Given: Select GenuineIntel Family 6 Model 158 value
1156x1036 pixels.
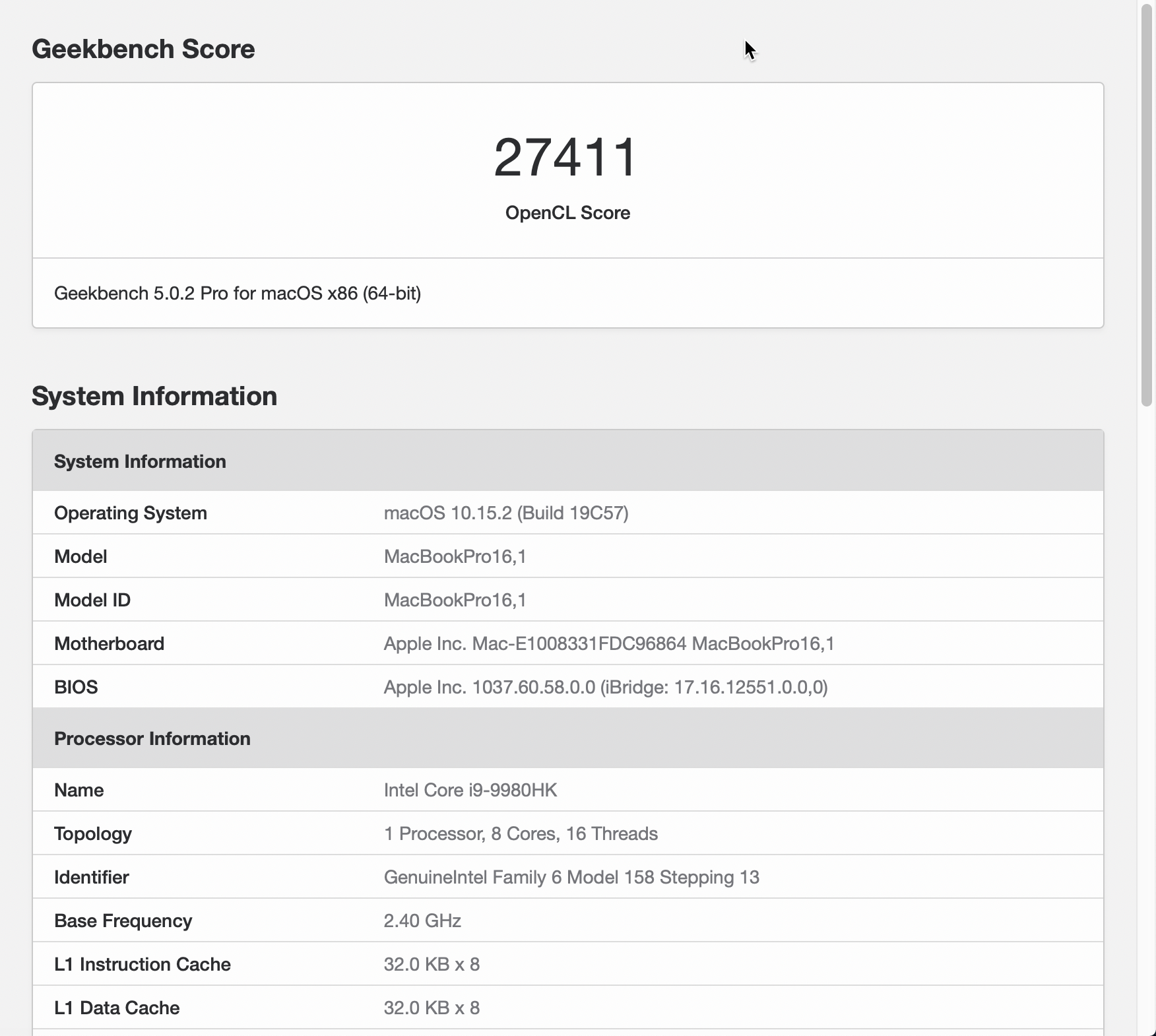Looking at the screenshot, I should point(571,877).
